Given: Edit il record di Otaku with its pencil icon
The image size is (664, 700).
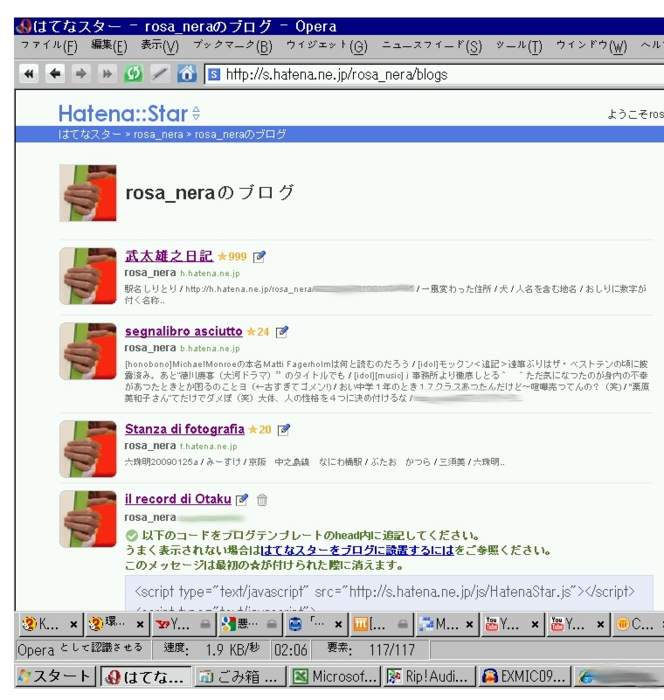Looking at the screenshot, I should point(242,500).
